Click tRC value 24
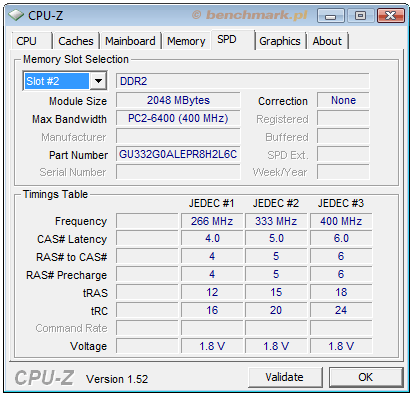The height and width of the screenshot is (397, 413). [341, 310]
